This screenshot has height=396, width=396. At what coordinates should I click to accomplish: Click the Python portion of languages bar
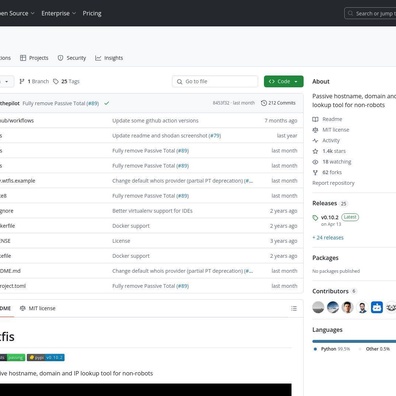click(354, 341)
